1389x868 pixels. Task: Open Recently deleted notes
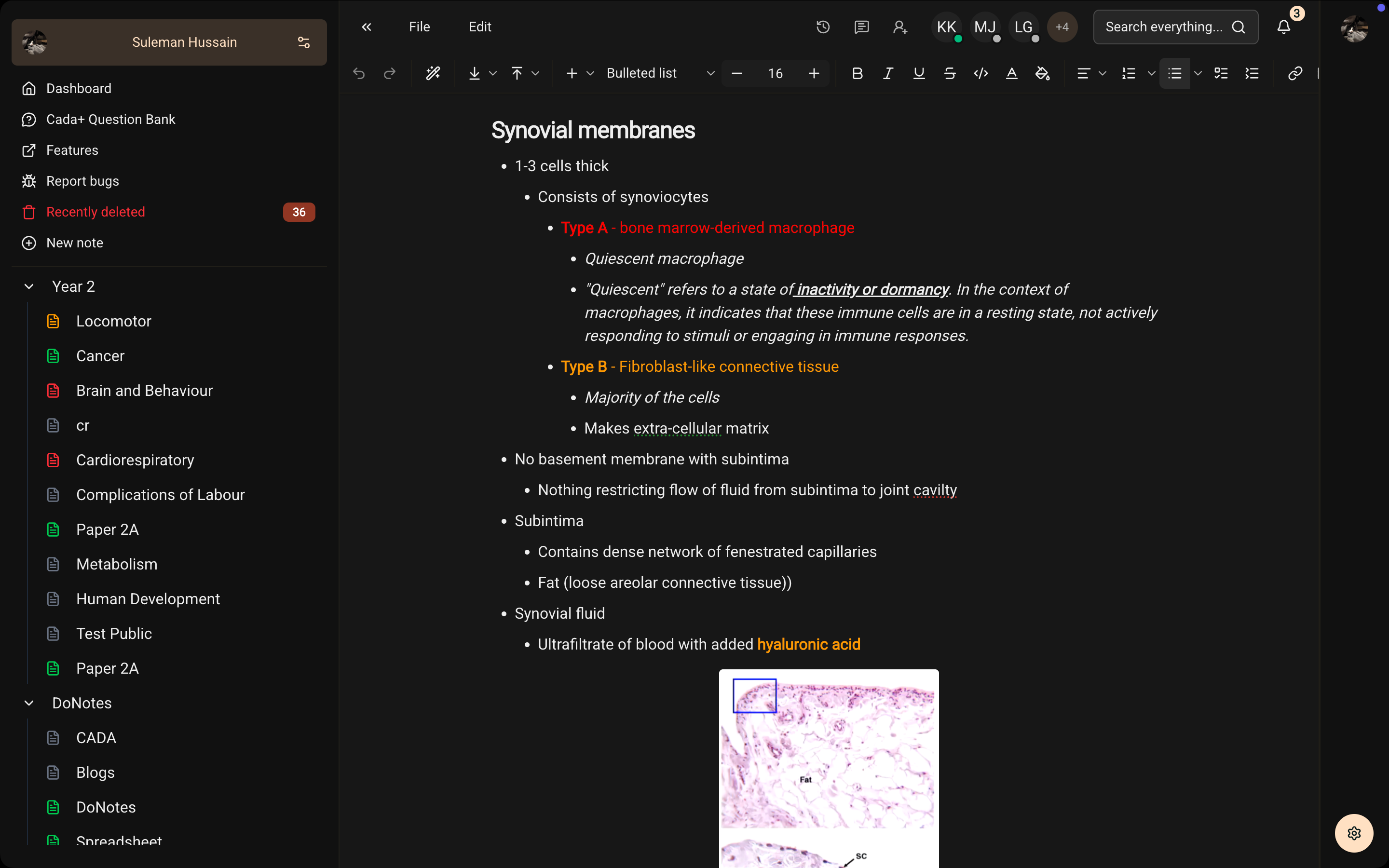tap(95, 212)
